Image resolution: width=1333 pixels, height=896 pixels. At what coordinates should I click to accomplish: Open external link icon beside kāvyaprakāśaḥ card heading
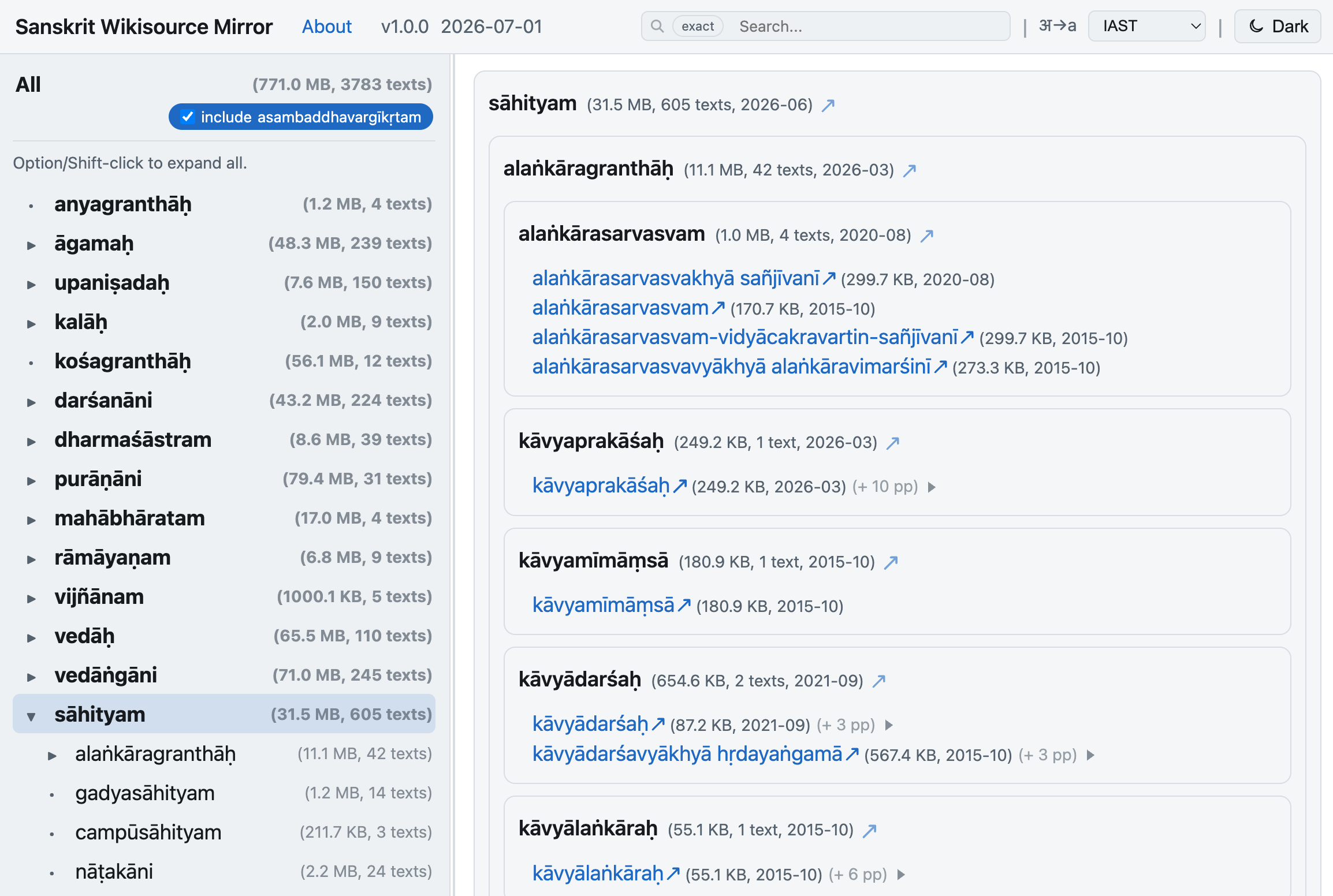[x=893, y=443]
